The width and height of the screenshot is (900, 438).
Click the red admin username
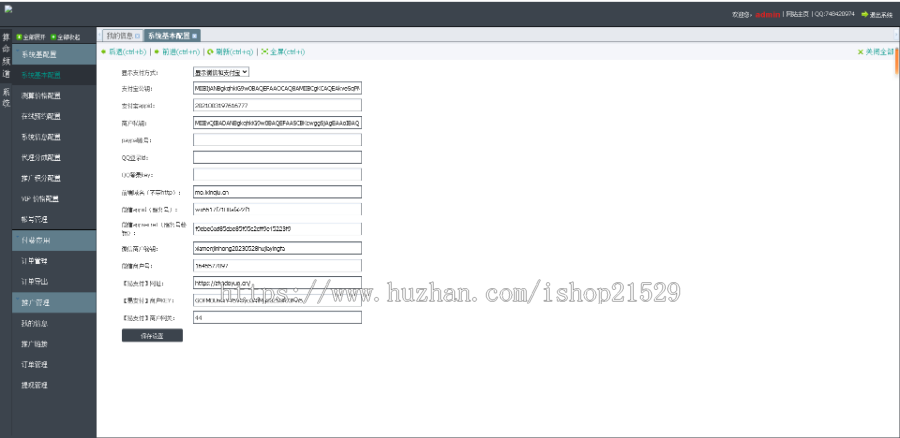point(767,14)
